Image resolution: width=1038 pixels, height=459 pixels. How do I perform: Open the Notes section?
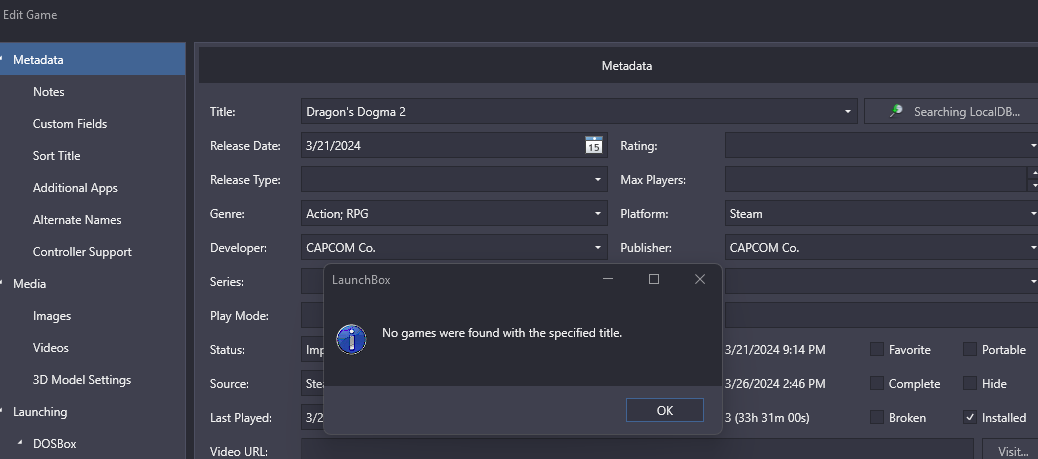coord(48,91)
